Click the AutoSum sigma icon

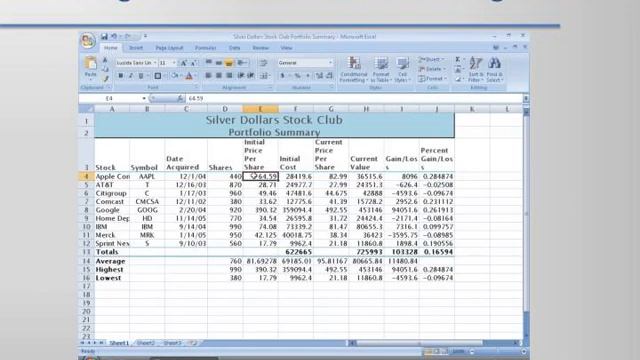(458, 60)
